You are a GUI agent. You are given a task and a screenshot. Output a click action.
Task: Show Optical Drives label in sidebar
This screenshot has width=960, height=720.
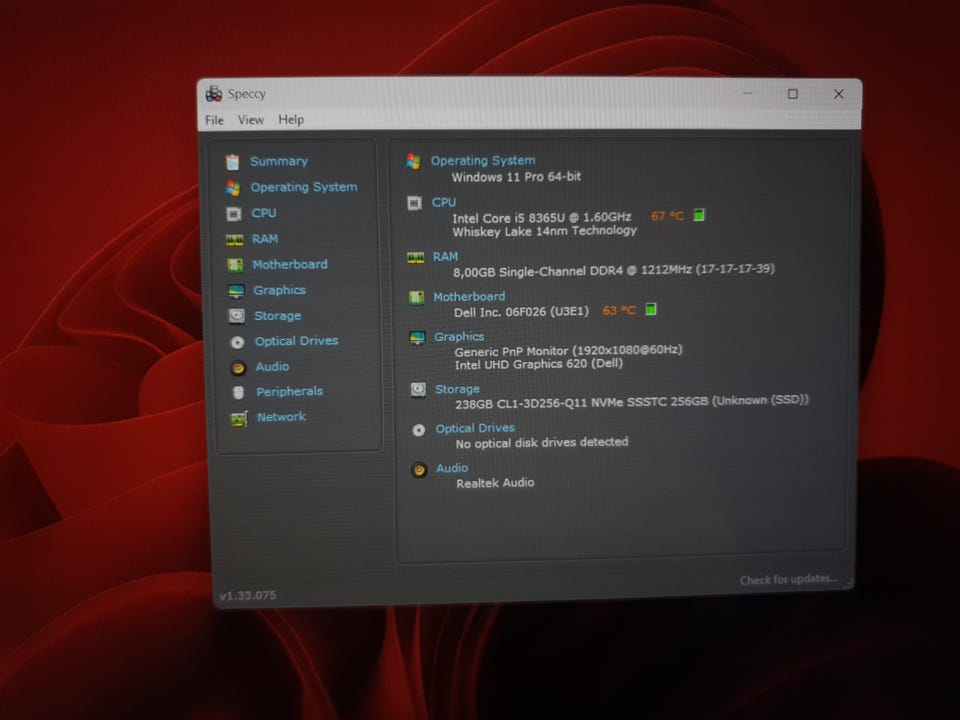(296, 341)
